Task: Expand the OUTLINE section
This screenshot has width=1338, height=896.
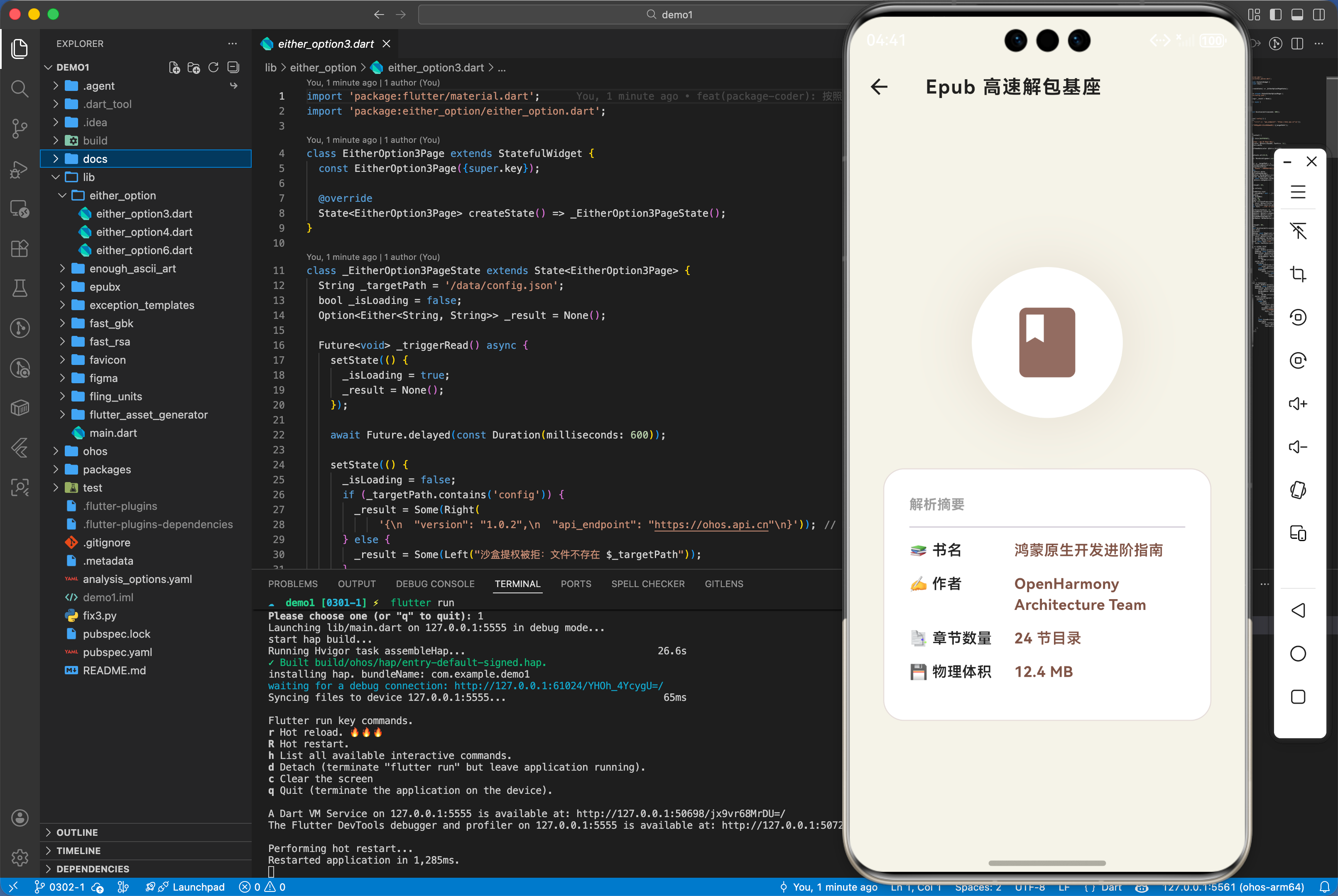Action: pos(76,832)
